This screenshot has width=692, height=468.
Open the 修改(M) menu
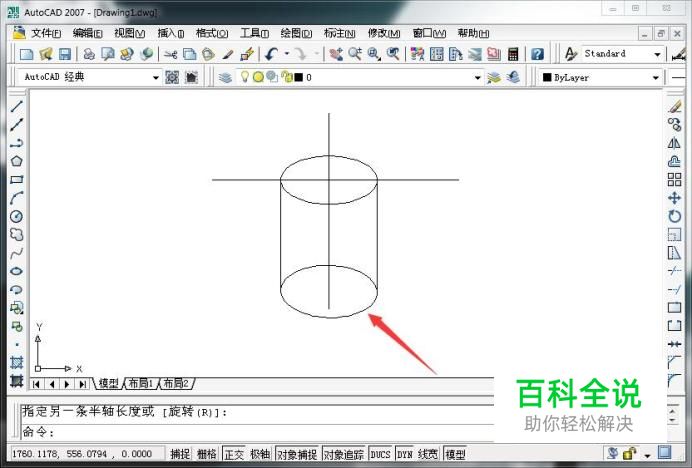click(384, 33)
